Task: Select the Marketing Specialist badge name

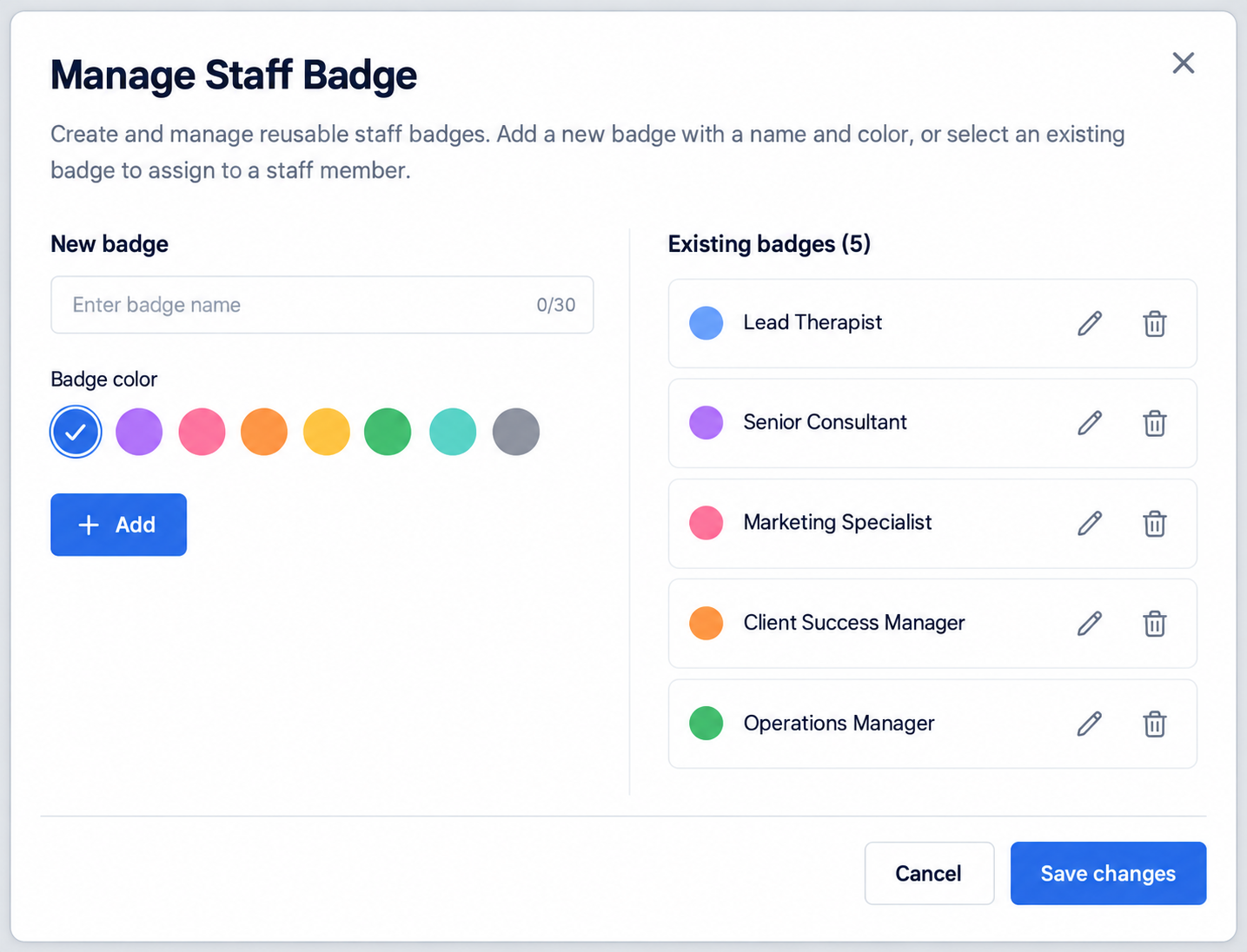Action: tap(838, 522)
